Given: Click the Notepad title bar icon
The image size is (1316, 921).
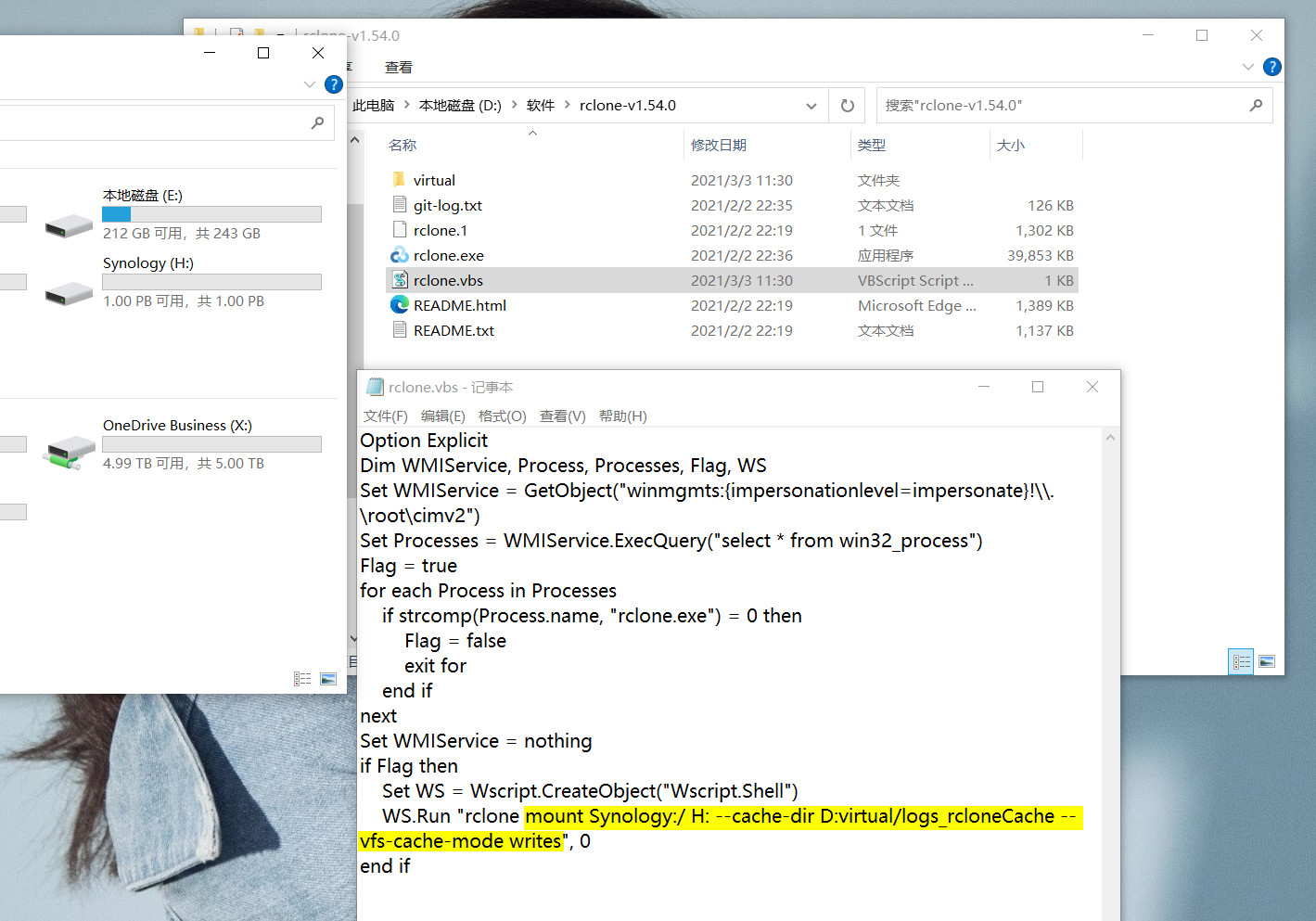Looking at the screenshot, I should click(x=375, y=387).
